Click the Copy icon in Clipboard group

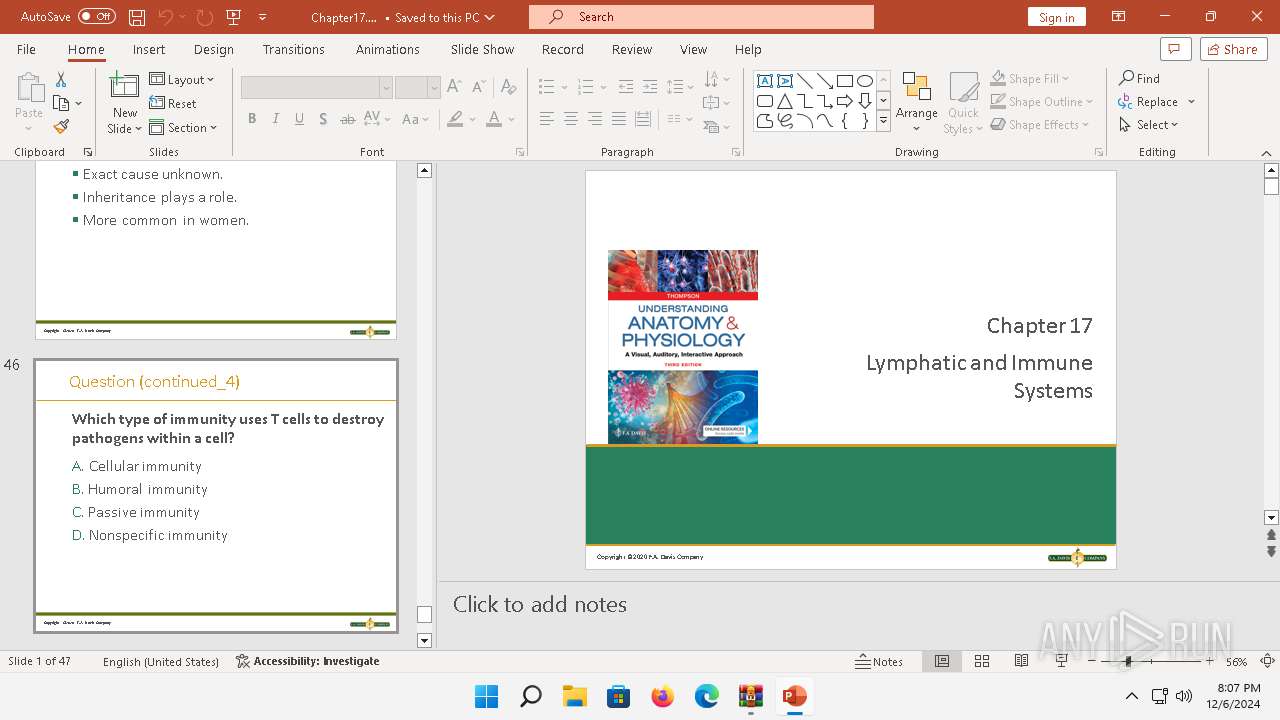pyautogui.click(x=61, y=103)
